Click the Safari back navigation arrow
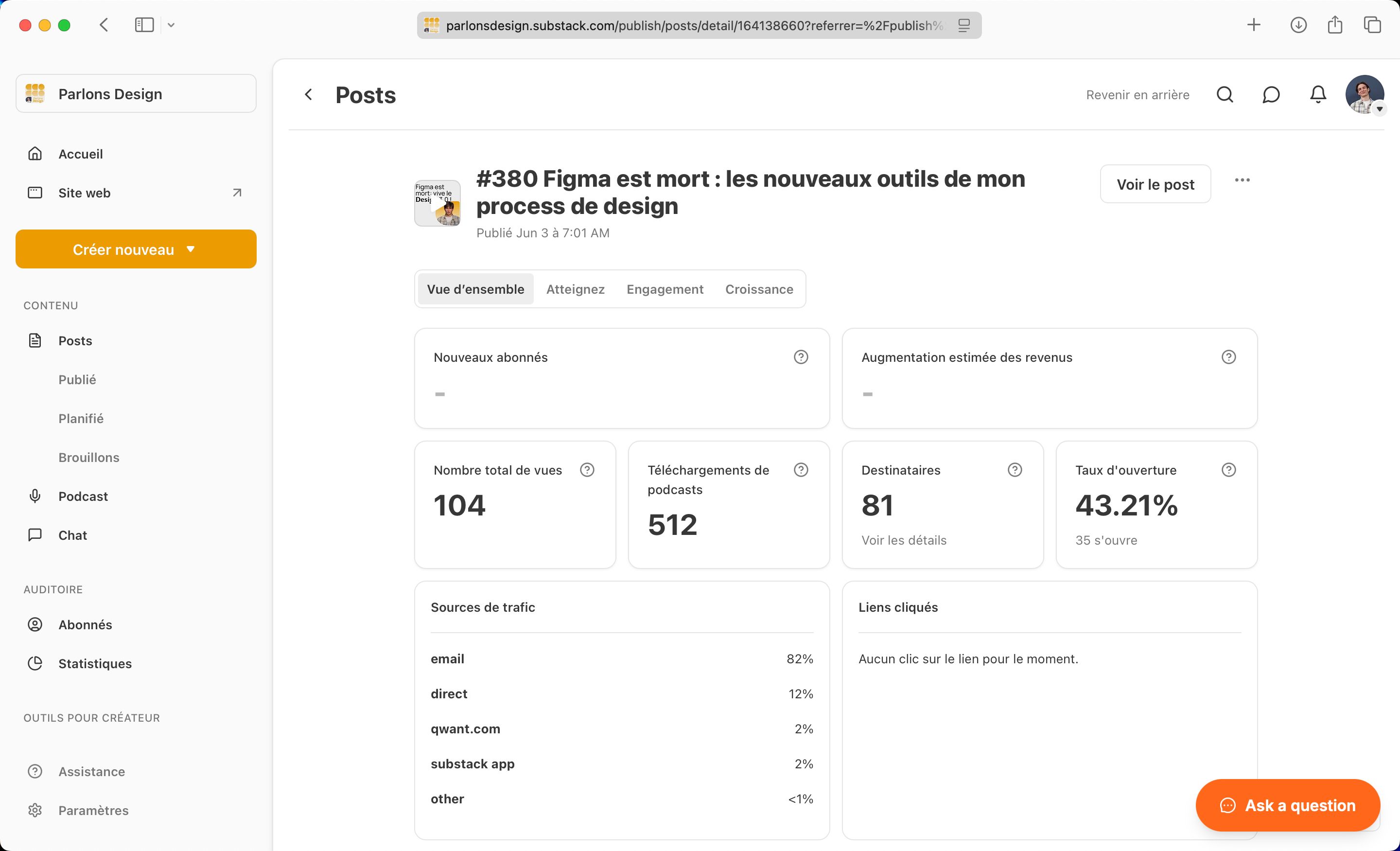This screenshot has width=1400, height=851. pos(104,25)
